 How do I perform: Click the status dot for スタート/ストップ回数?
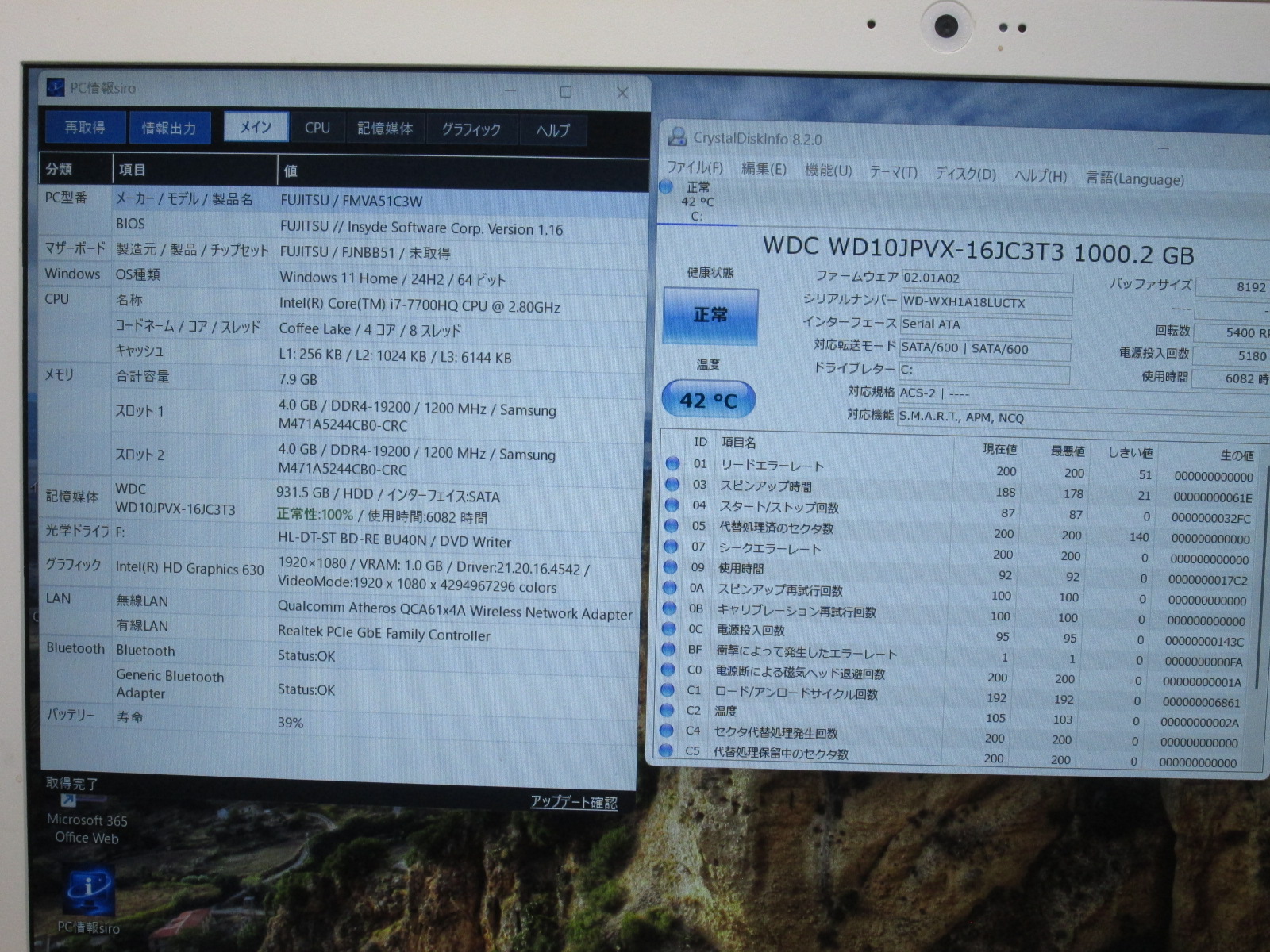(672, 505)
